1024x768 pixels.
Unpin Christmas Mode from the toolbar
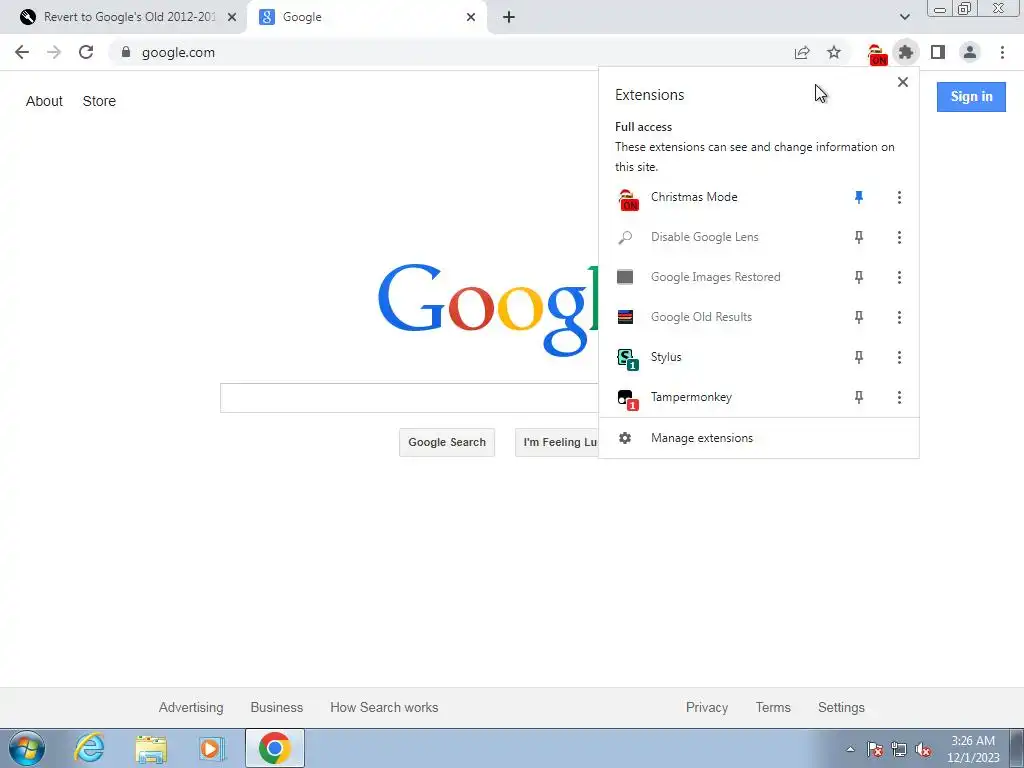(x=859, y=197)
